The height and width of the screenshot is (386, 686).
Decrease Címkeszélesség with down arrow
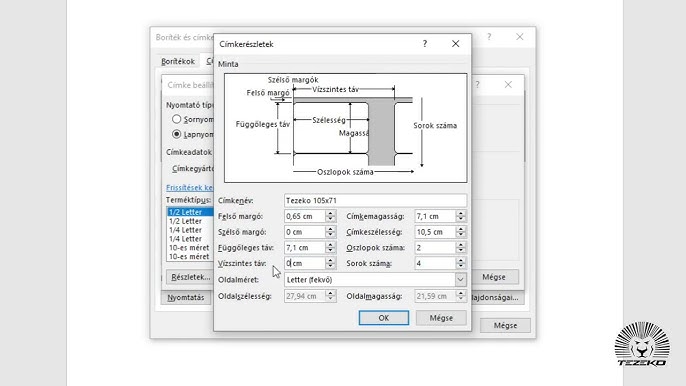tap(461, 235)
